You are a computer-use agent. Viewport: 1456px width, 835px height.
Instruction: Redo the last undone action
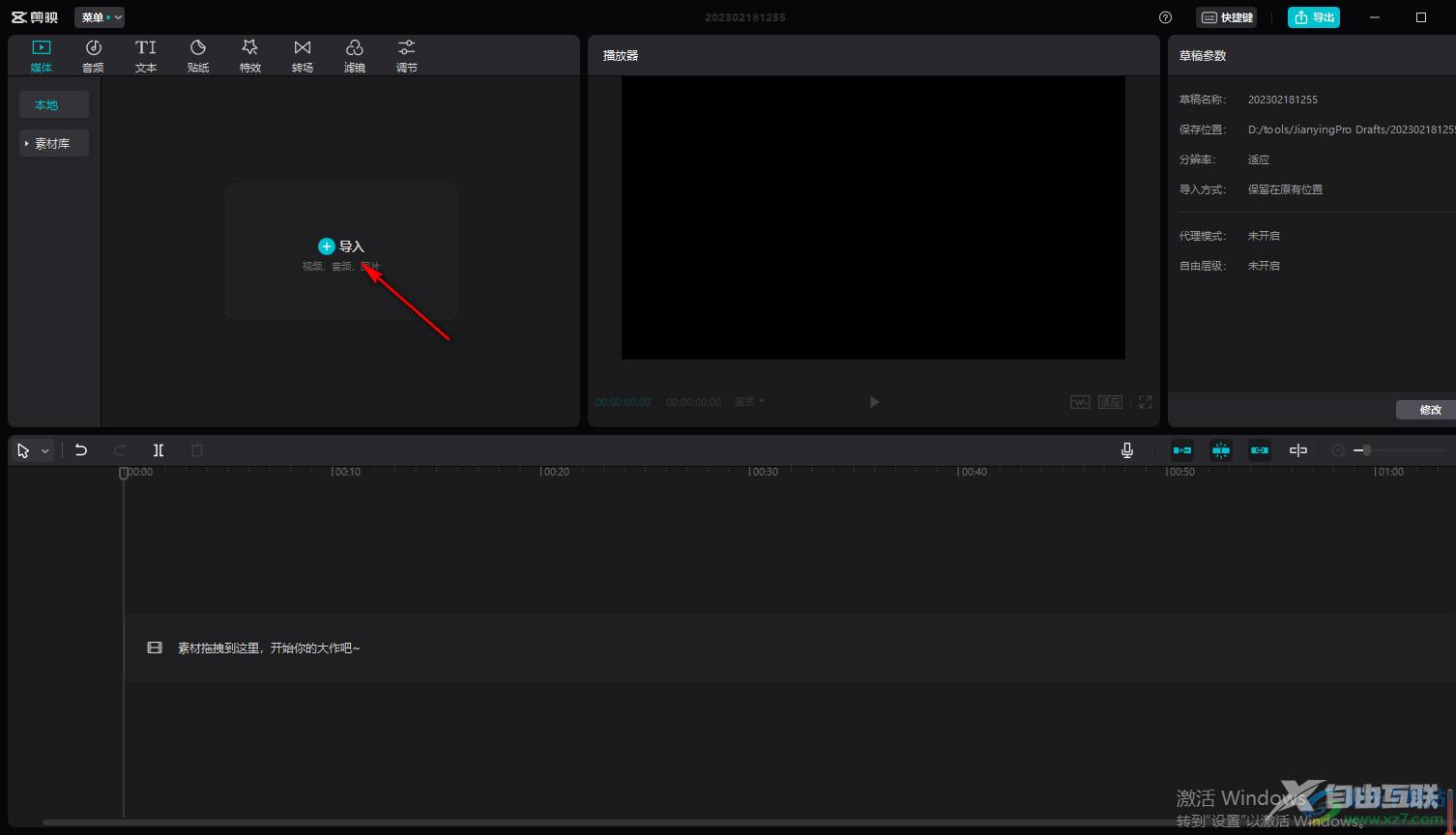pyautogui.click(x=120, y=450)
